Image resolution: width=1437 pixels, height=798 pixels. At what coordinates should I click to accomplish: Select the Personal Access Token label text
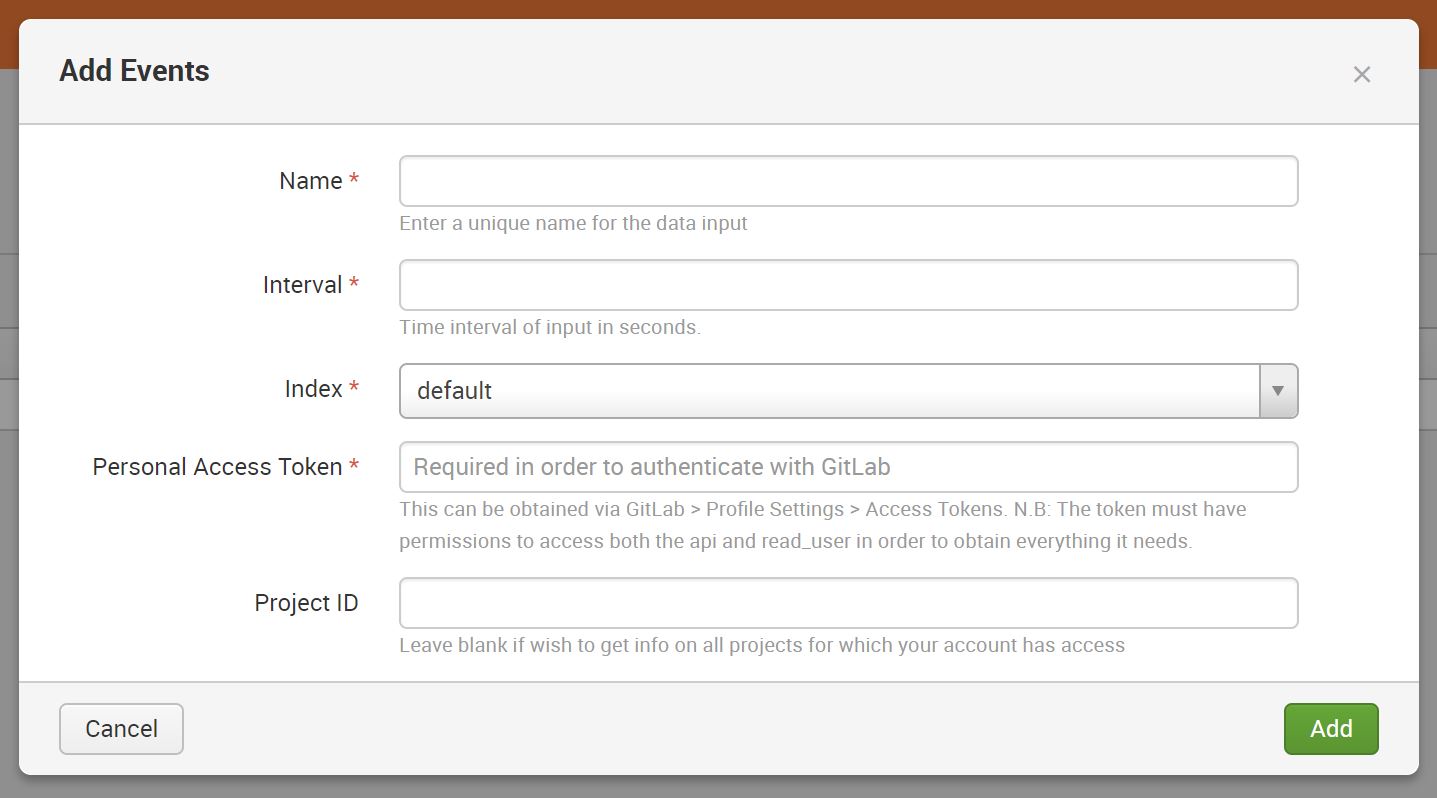click(x=218, y=467)
